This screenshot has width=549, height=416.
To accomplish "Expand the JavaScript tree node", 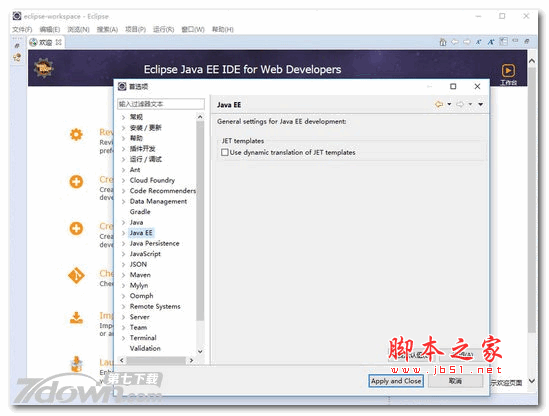I will pos(123,254).
